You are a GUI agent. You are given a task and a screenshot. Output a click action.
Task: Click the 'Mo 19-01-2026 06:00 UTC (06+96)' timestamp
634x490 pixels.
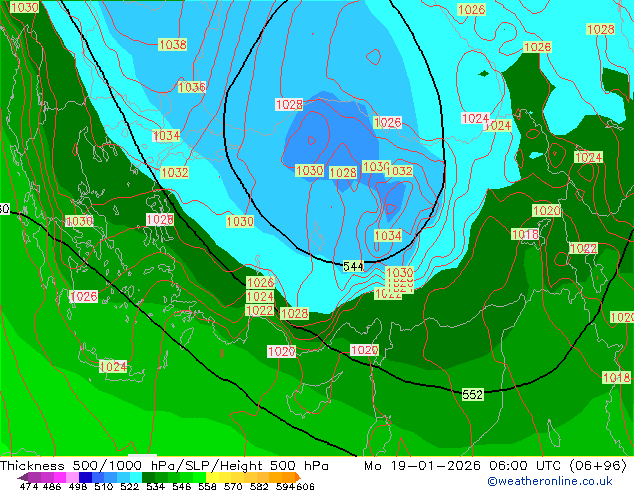tap(495, 465)
